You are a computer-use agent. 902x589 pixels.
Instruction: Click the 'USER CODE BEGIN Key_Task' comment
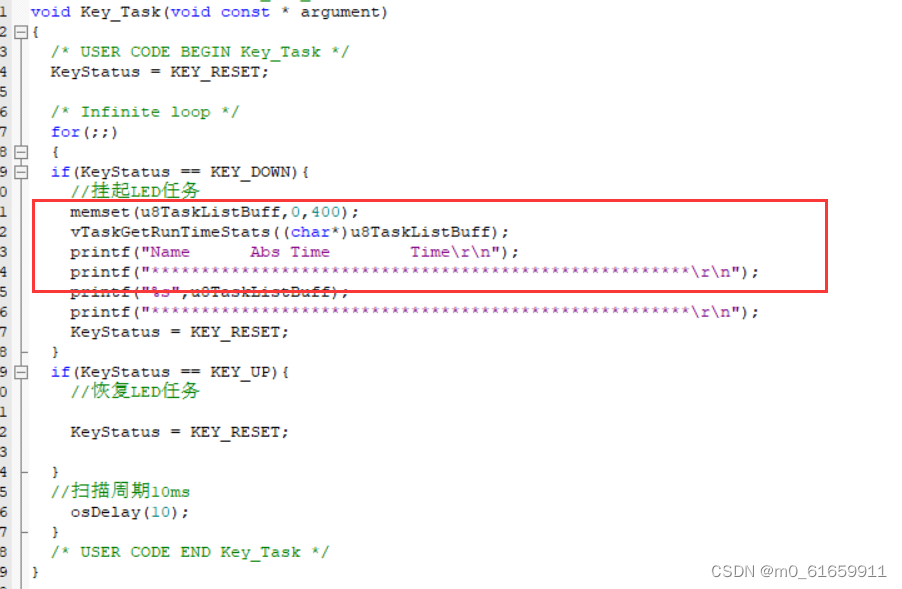coord(200,52)
